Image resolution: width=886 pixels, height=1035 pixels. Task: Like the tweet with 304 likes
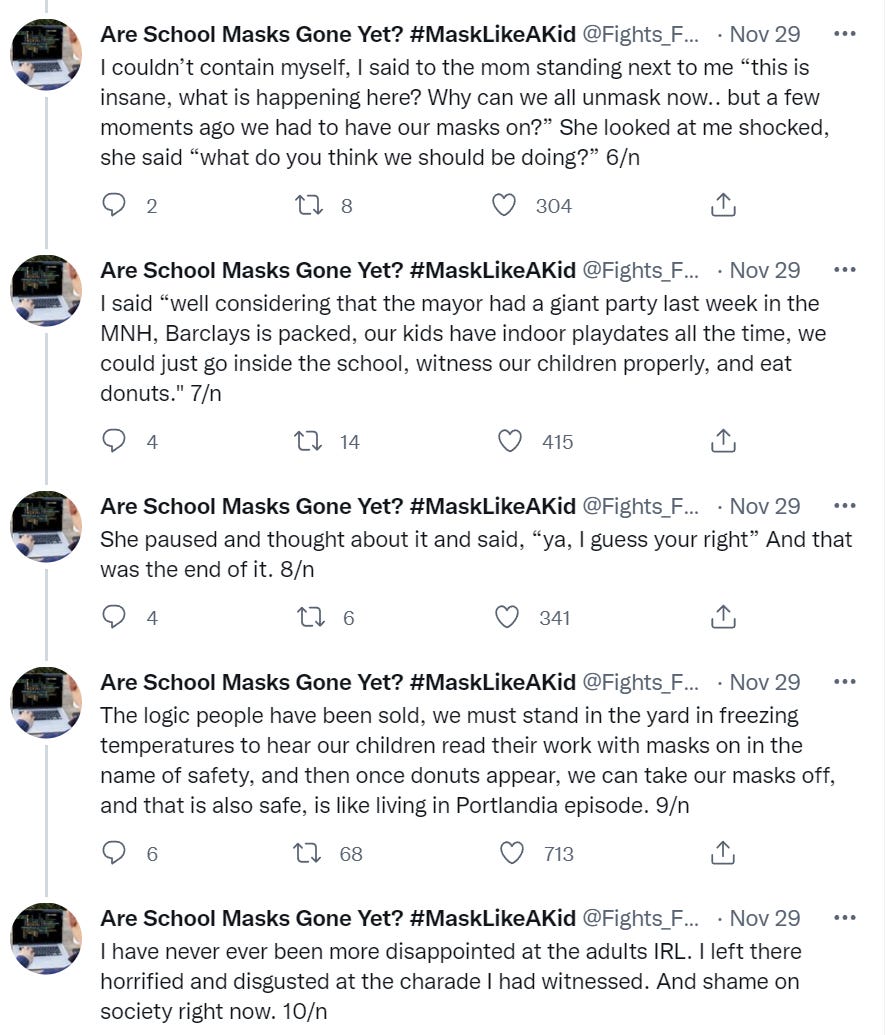coord(505,205)
